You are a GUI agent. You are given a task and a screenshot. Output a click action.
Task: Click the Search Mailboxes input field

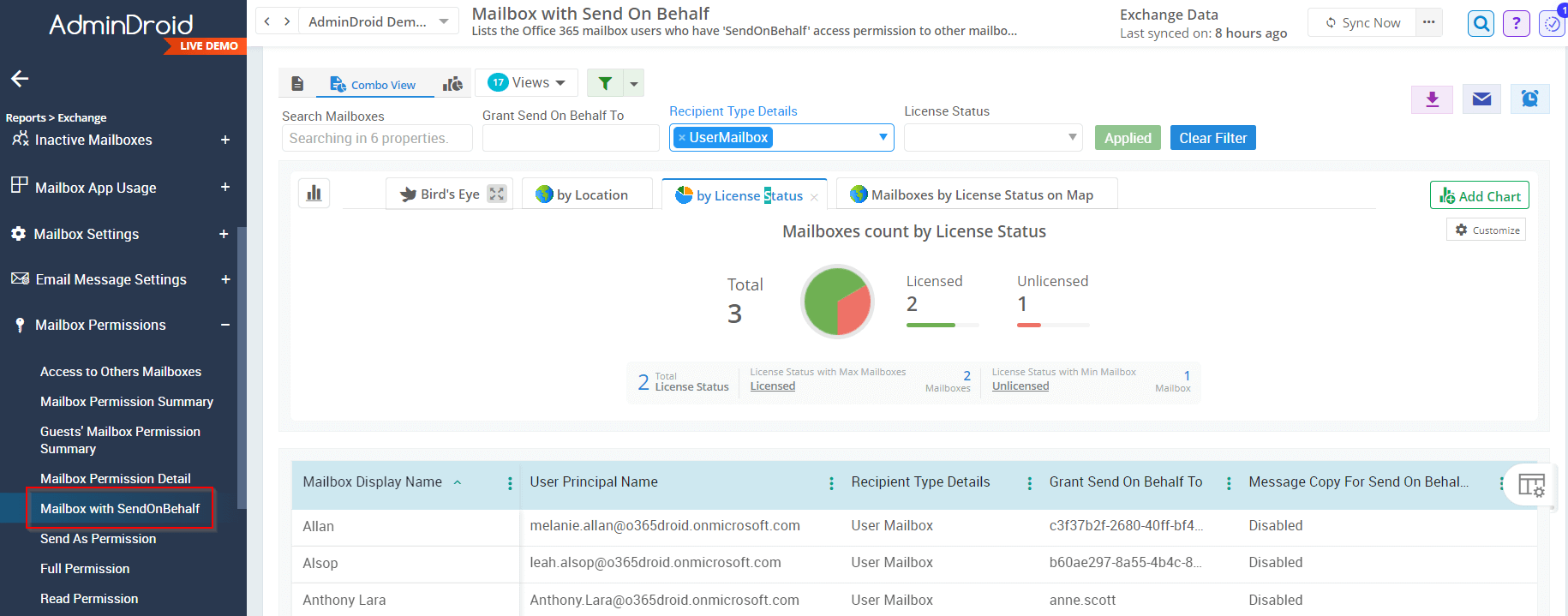pos(376,139)
